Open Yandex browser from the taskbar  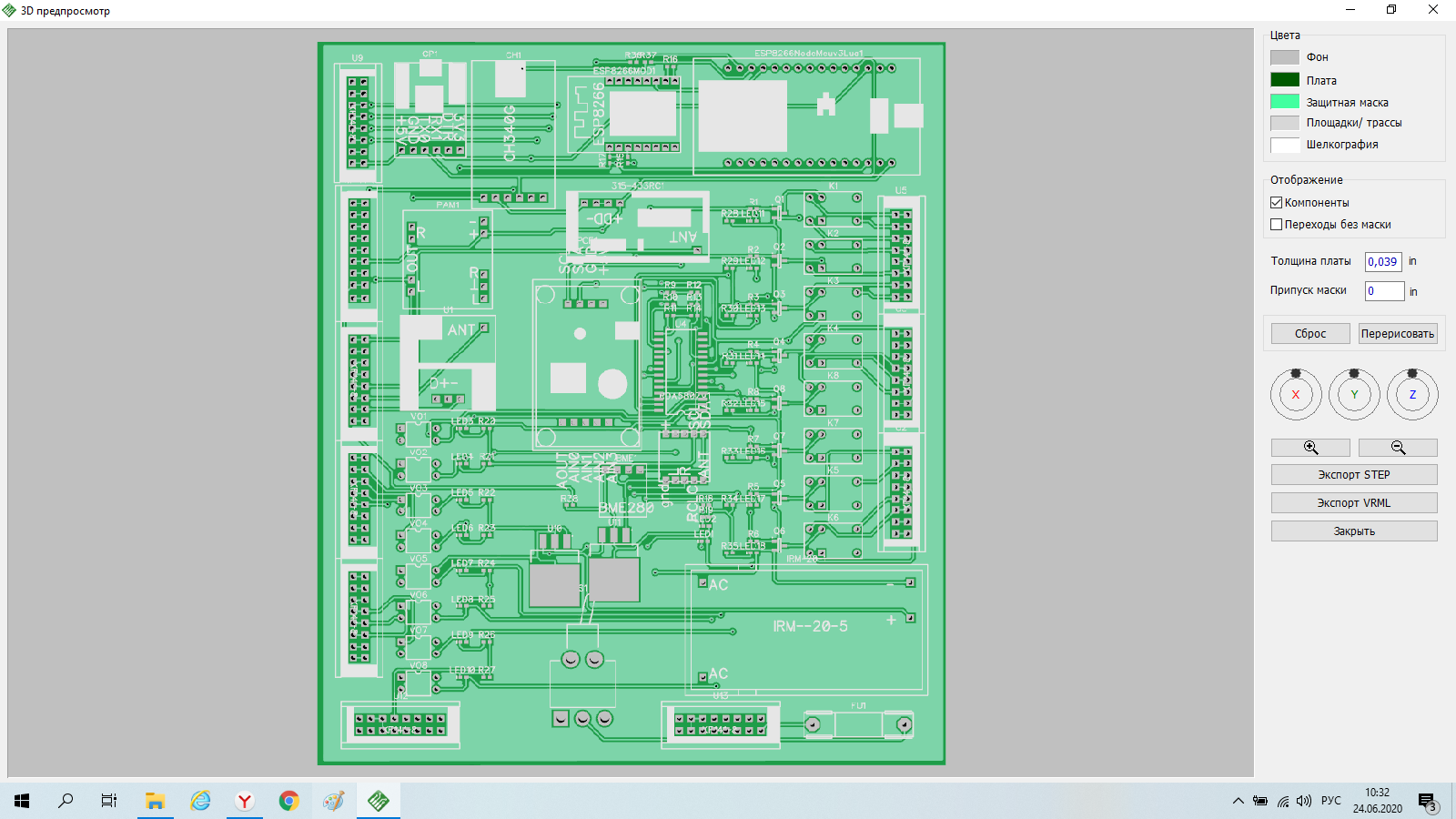pos(244,801)
